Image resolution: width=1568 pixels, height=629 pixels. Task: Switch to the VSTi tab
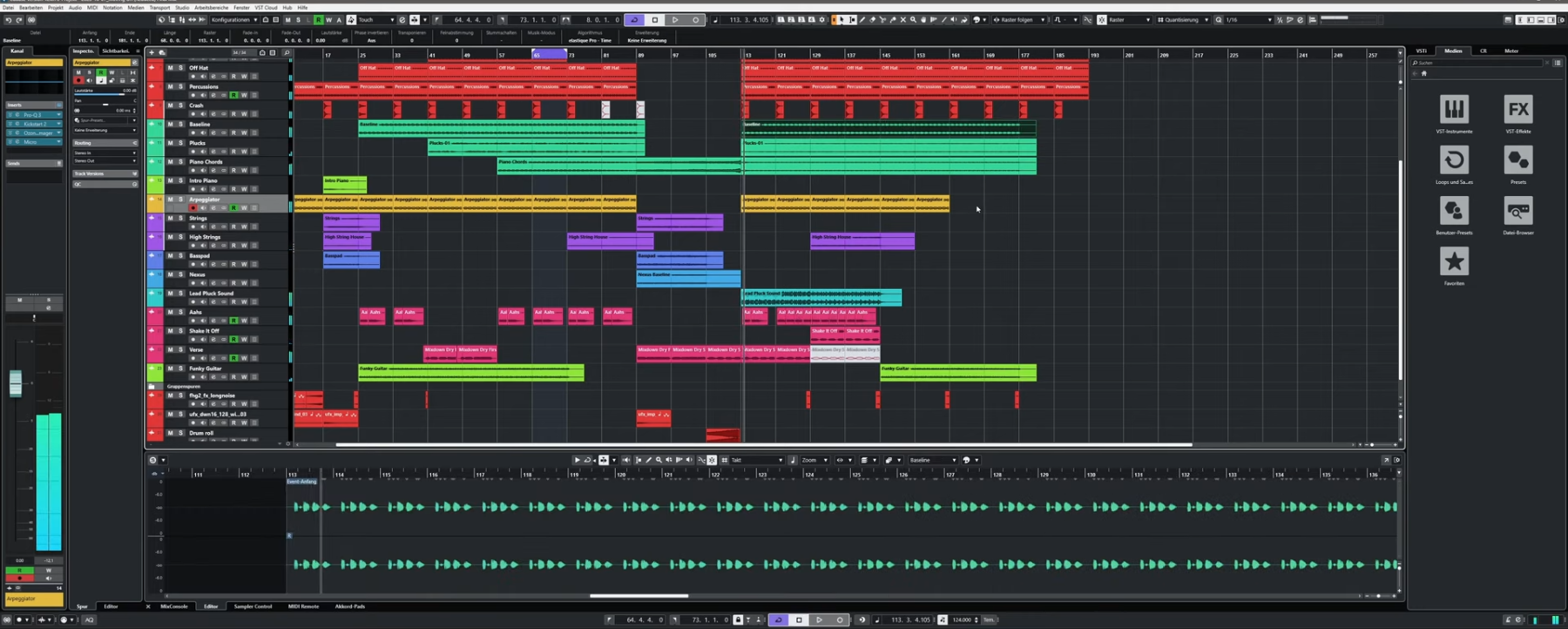click(1422, 51)
